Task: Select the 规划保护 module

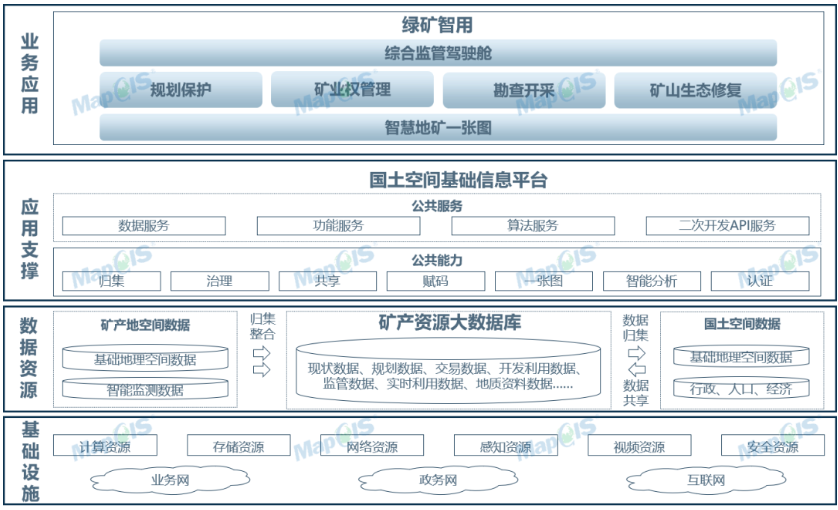Action: 181,90
